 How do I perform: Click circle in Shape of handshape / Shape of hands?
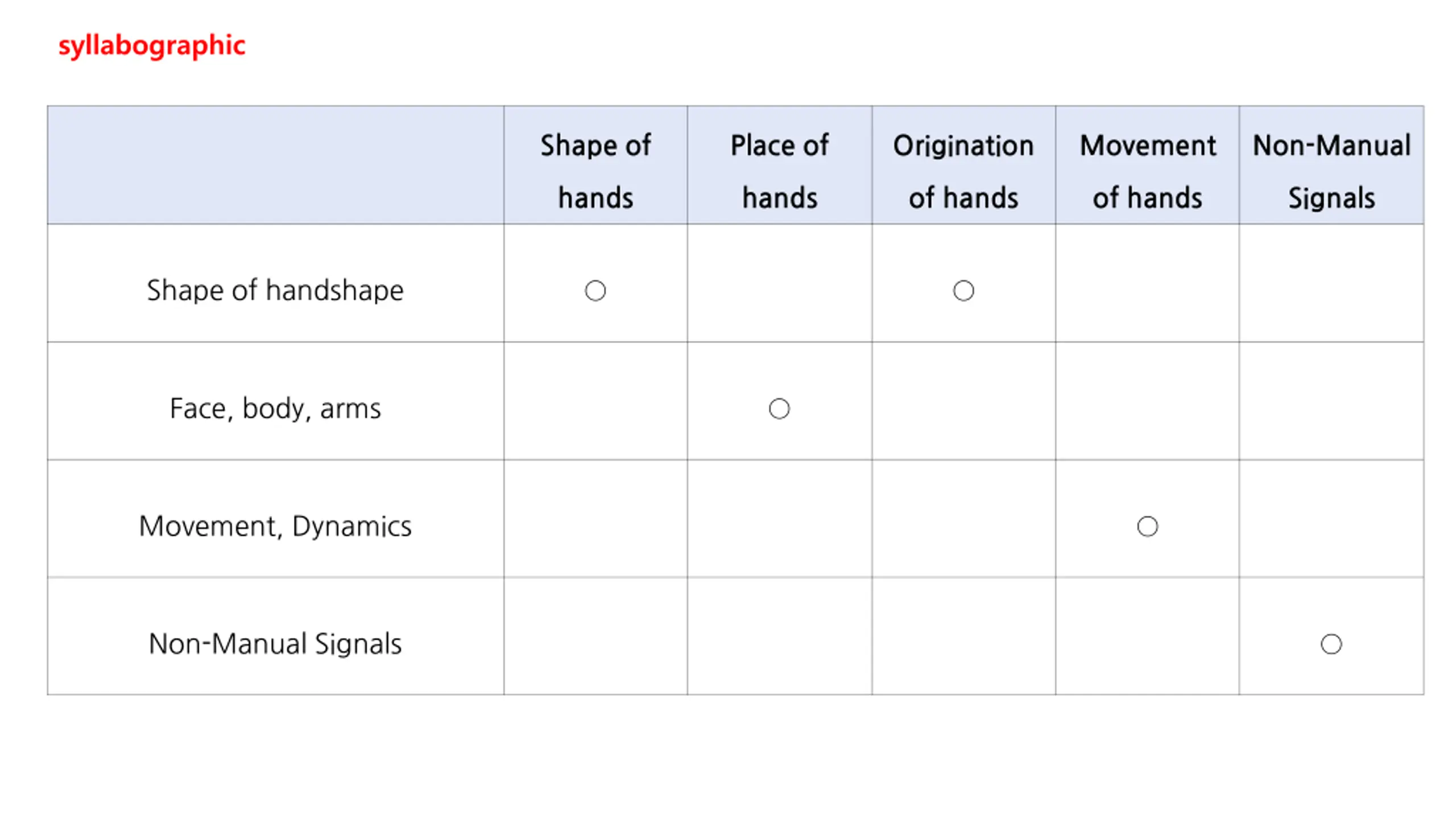click(595, 291)
